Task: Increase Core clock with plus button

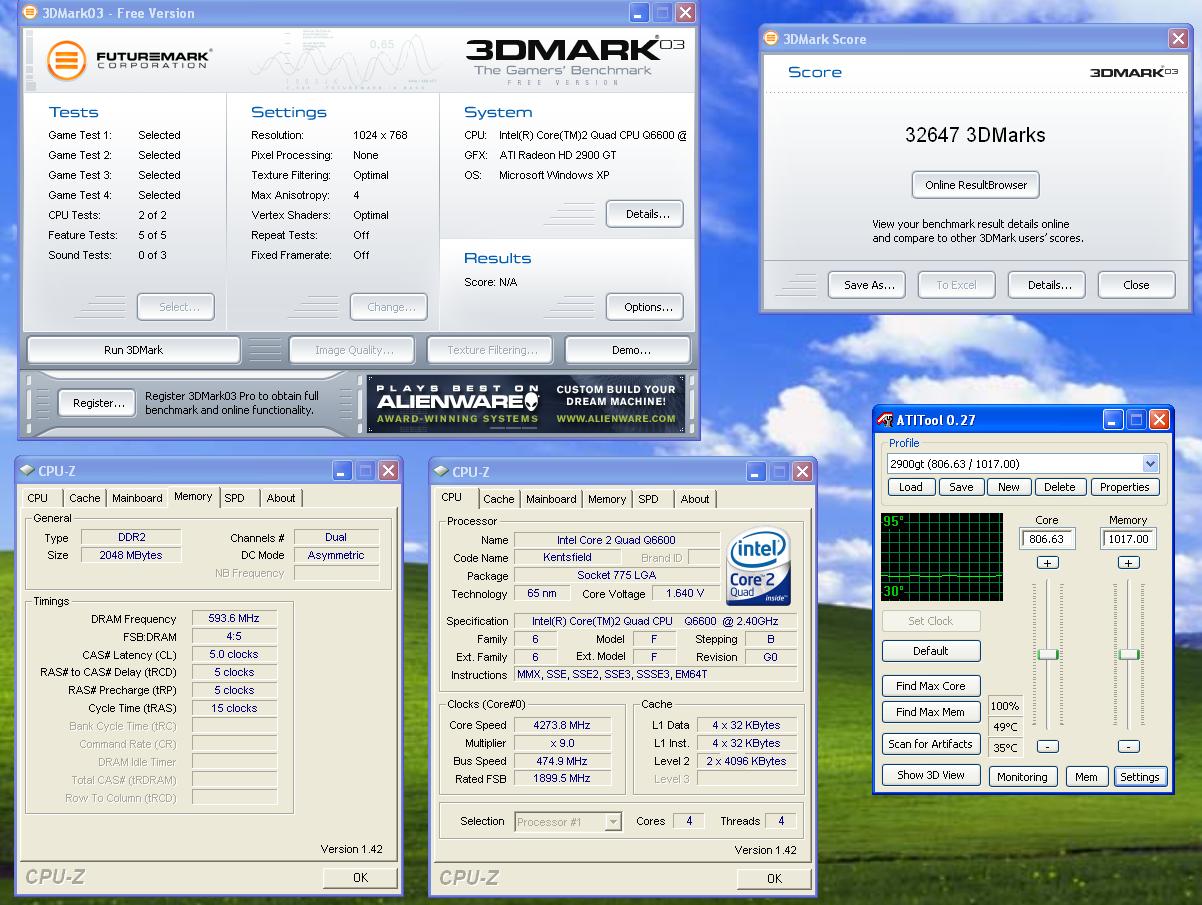Action: (1047, 563)
